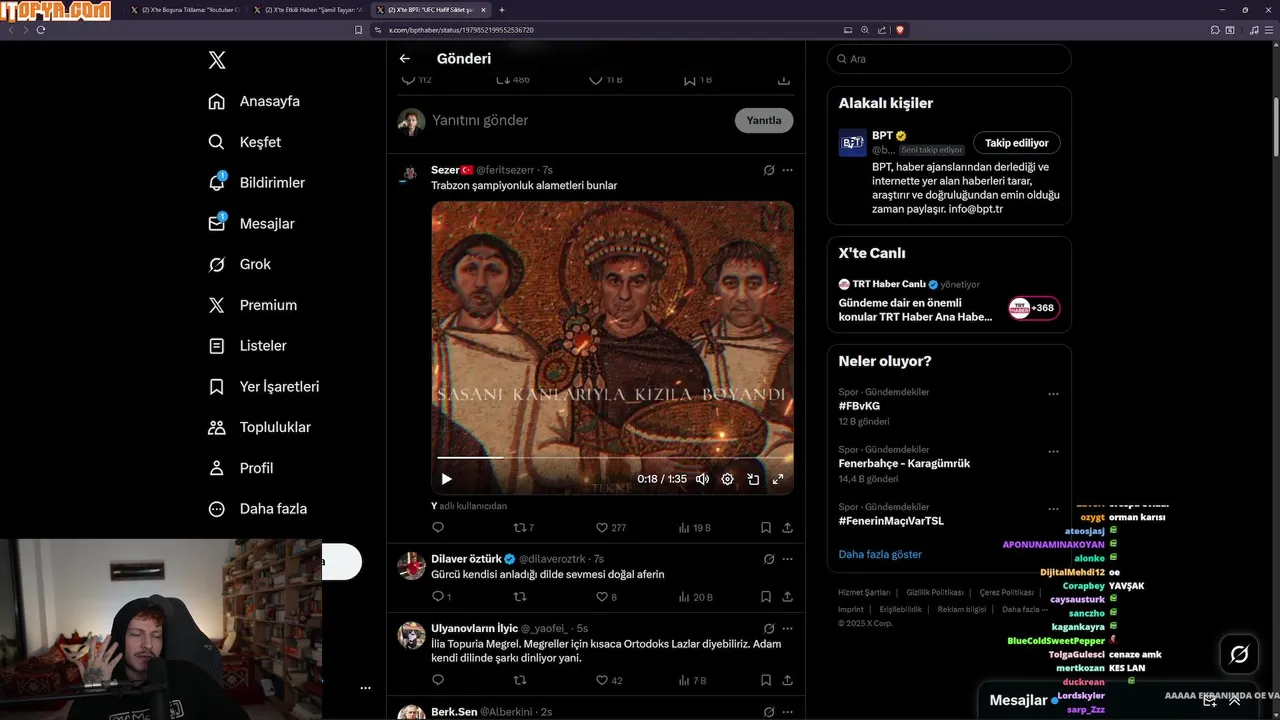Switch to 'X'te Etkili Haber' browser tab

click(x=307, y=9)
